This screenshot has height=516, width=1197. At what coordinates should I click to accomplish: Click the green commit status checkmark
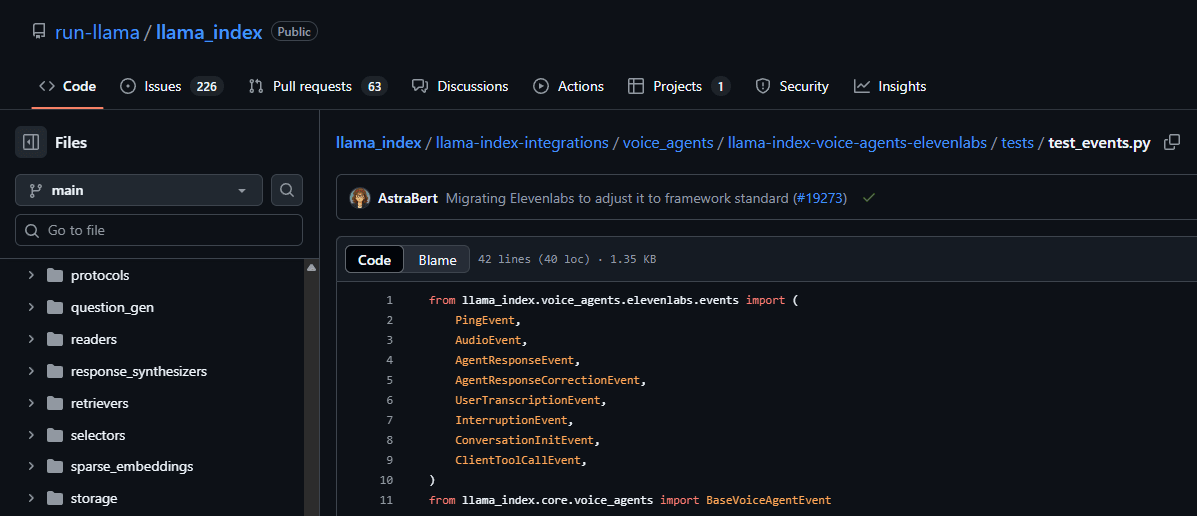[869, 198]
